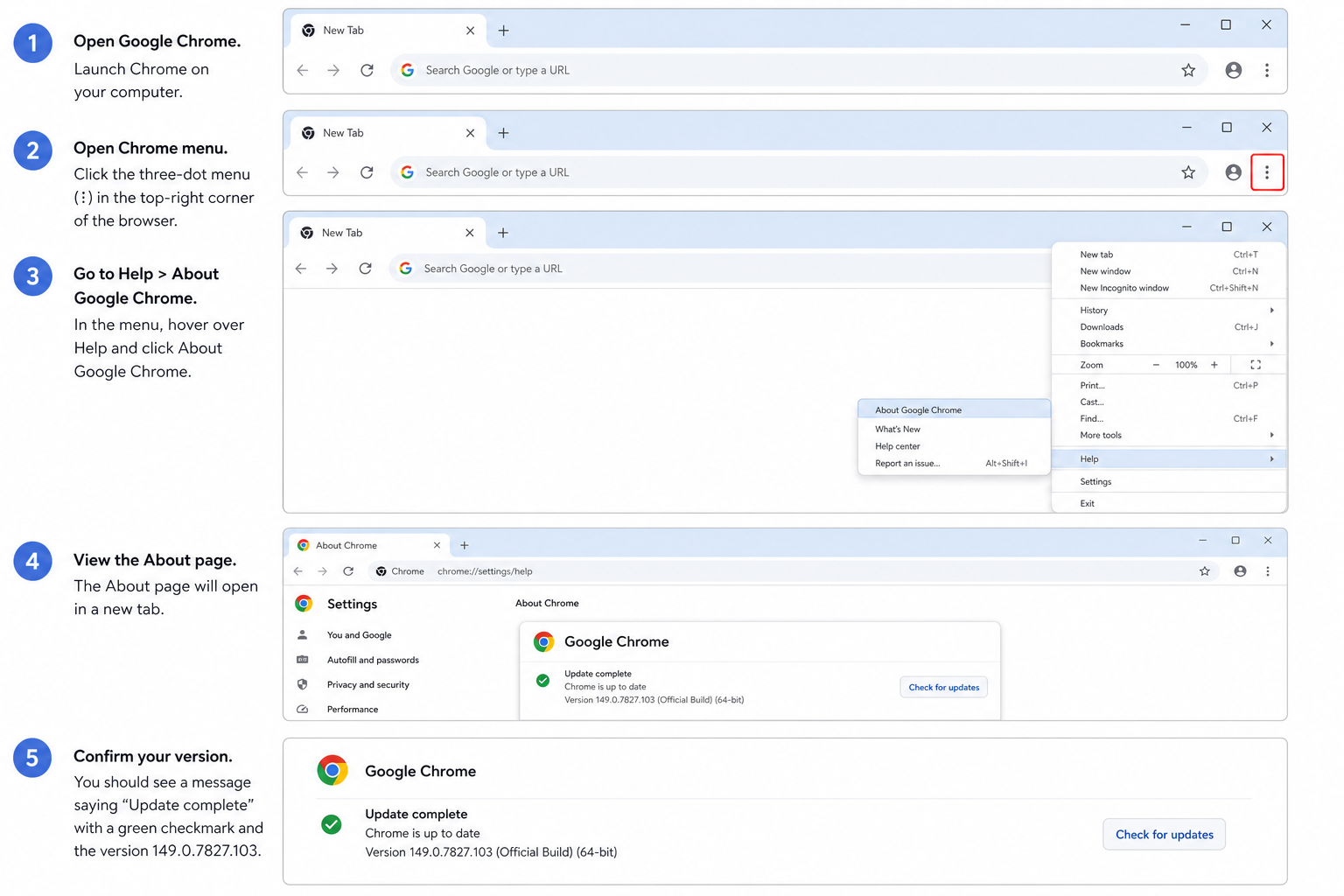
Task: Expand the More tools submenu
Action: 1170,435
